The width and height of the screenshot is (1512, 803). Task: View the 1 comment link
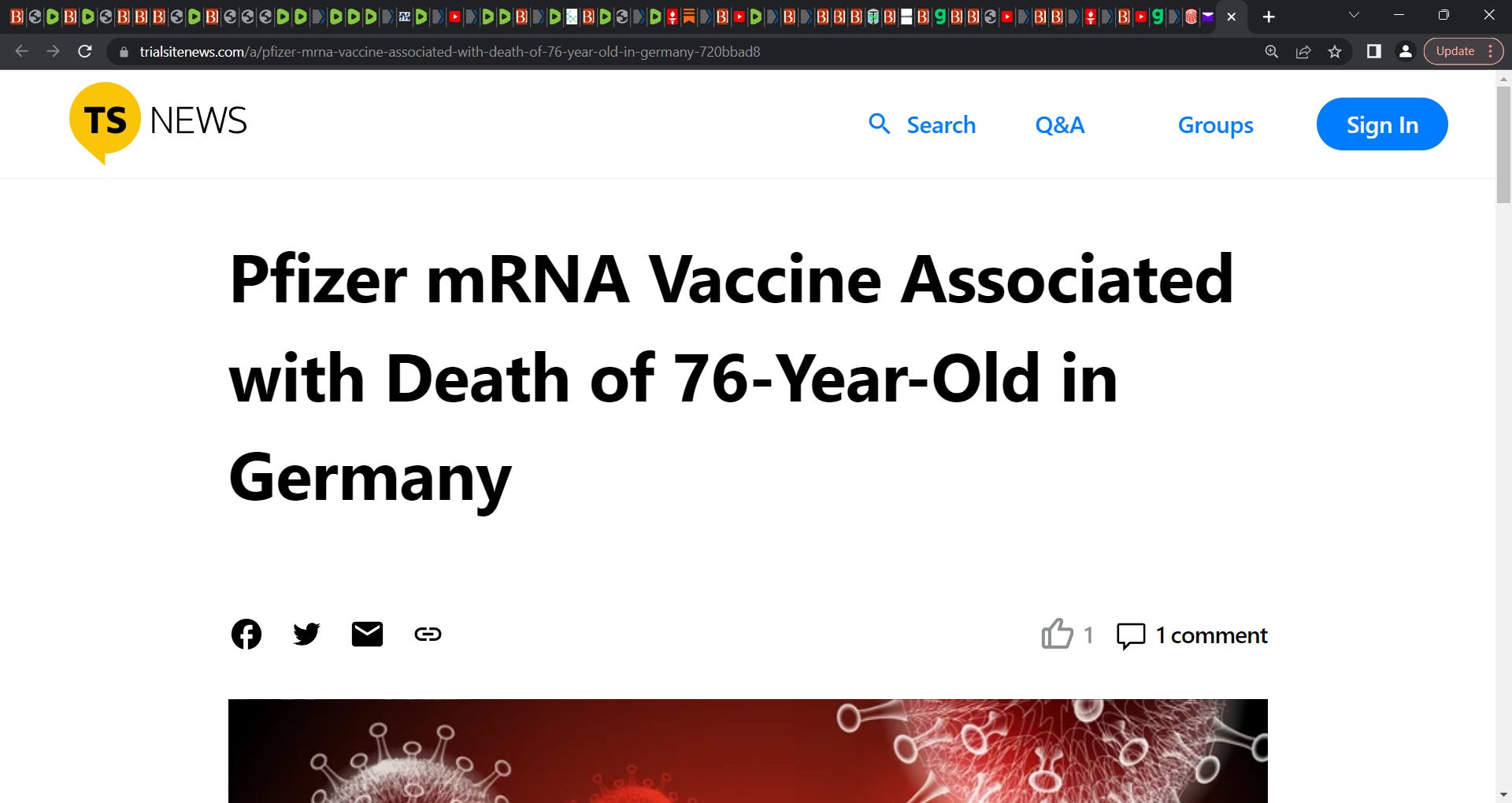[x=1192, y=635]
